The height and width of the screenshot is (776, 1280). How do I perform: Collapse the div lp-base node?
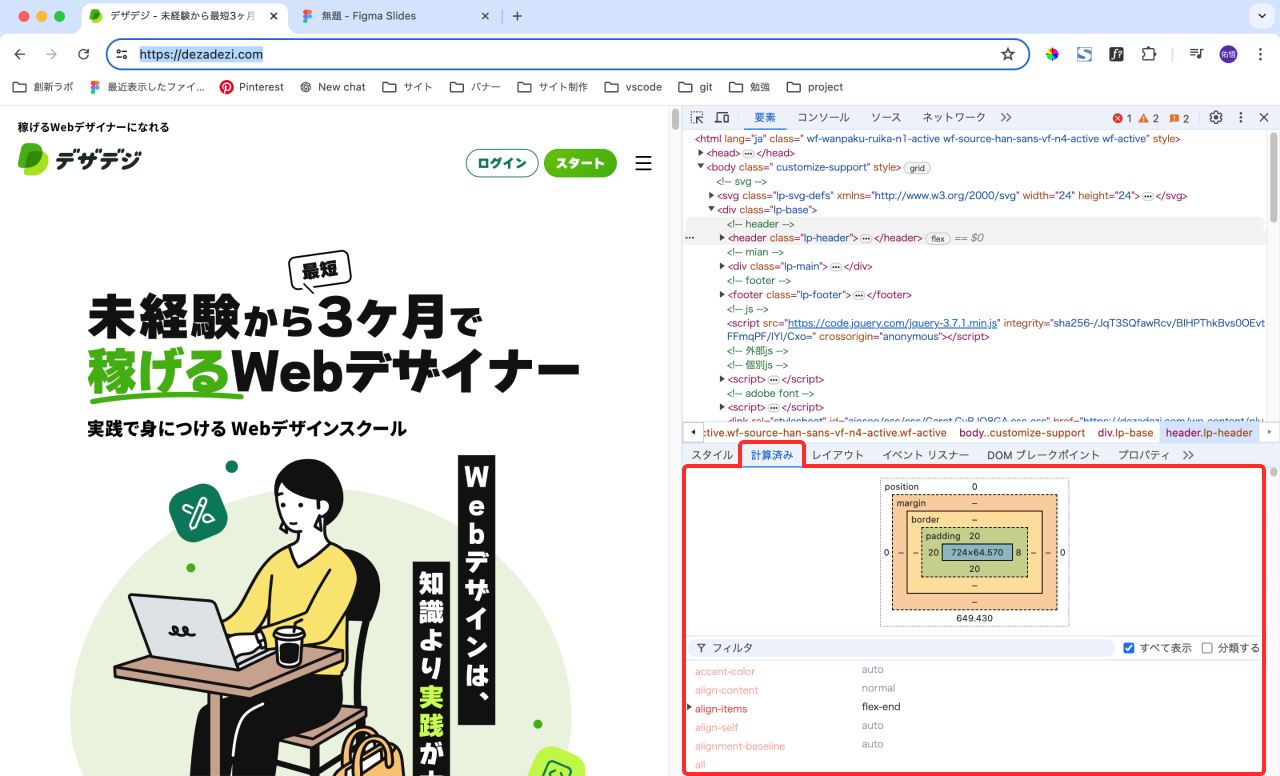coord(712,210)
